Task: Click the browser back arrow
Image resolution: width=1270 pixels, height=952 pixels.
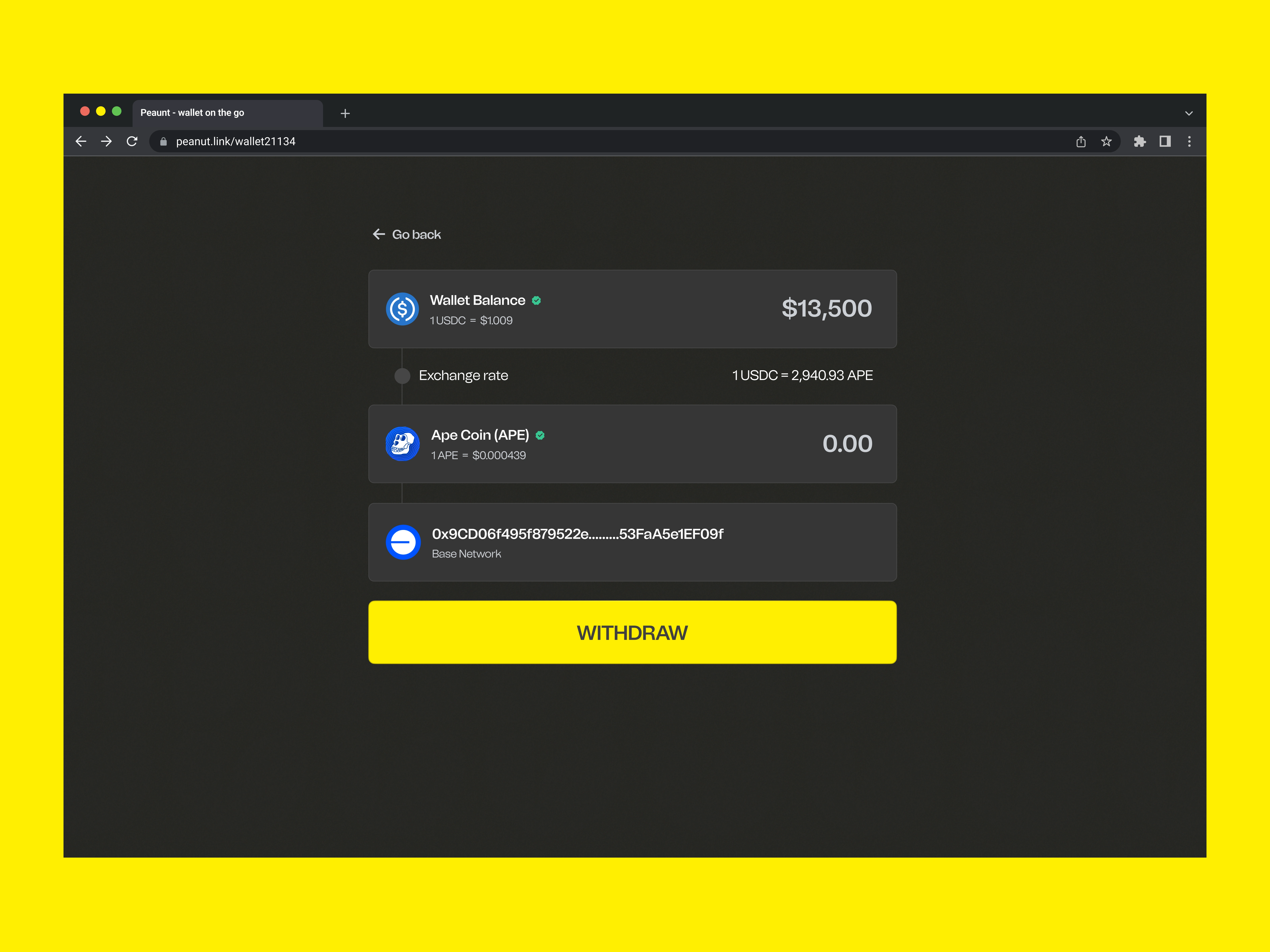Action: (81, 141)
